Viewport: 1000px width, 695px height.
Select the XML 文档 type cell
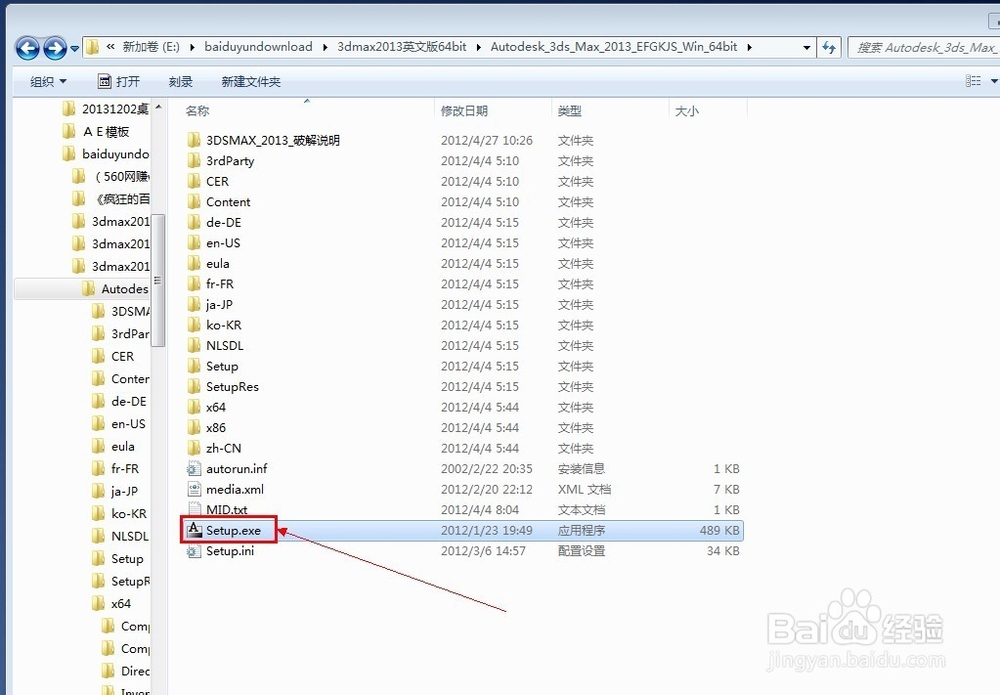584,489
